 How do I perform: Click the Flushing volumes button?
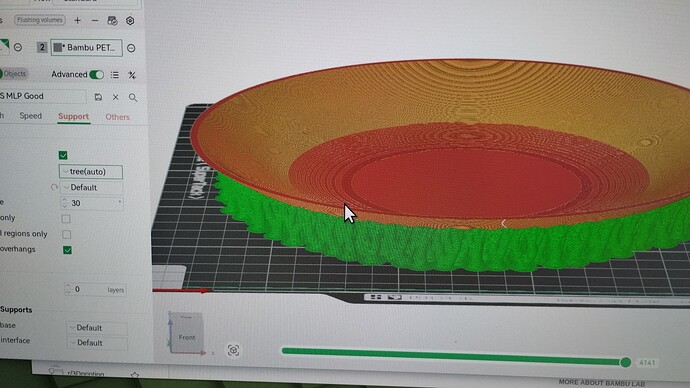click(40, 20)
